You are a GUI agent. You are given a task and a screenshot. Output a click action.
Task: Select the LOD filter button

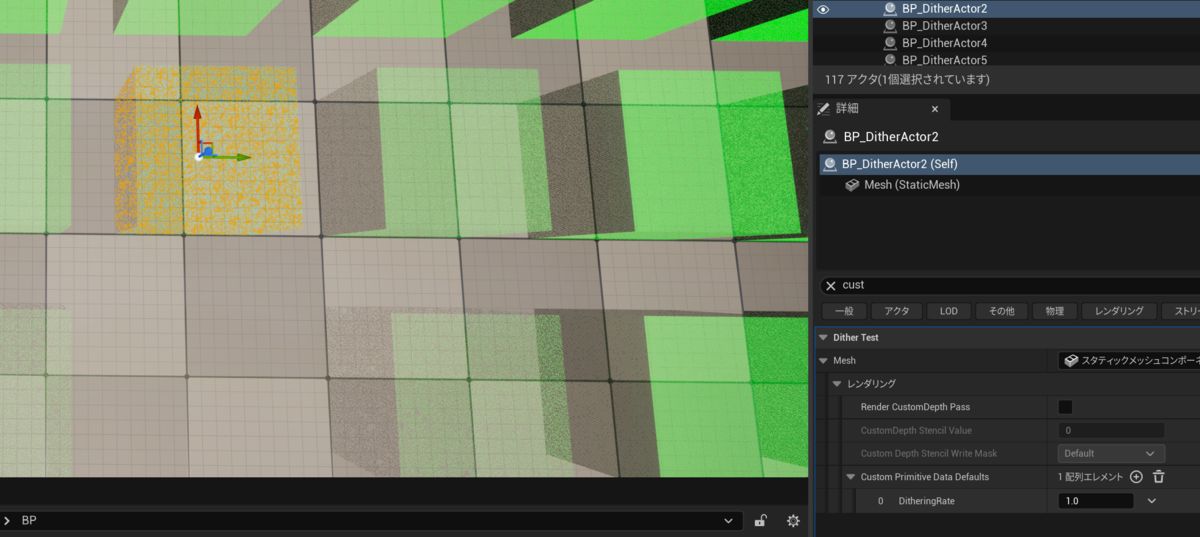[948, 311]
